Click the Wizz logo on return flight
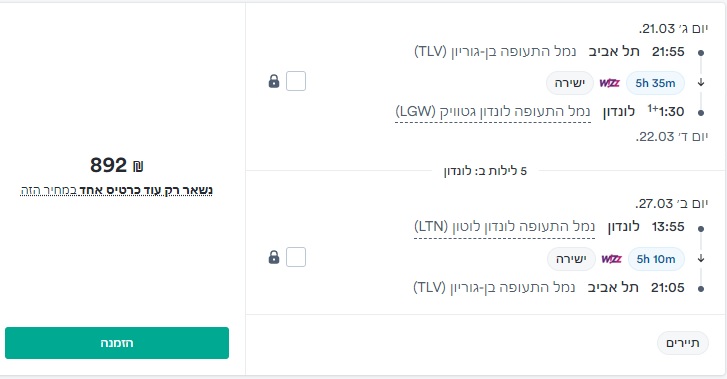727x379 pixels. [x=611, y=259]
